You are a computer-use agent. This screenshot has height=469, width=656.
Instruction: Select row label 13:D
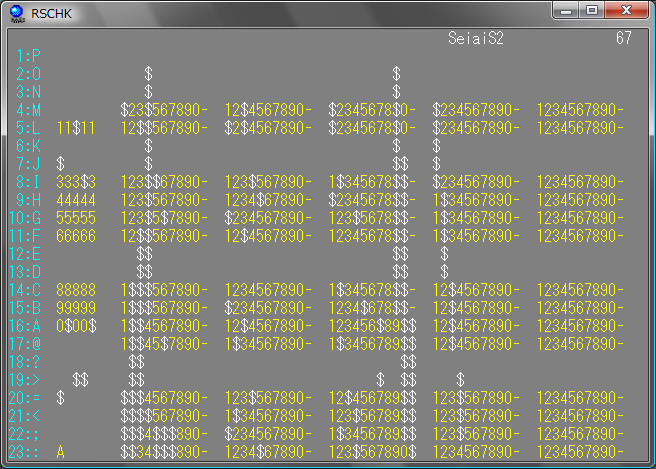25,272
